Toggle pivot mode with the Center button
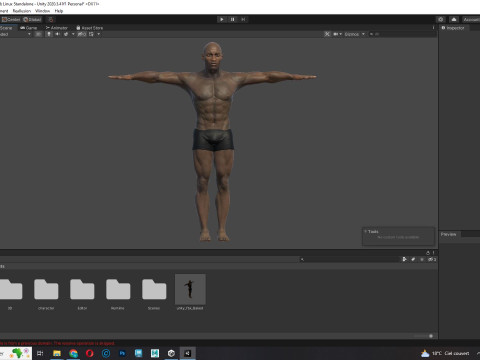This screenshot has height=360, width=480. point(11,20)
